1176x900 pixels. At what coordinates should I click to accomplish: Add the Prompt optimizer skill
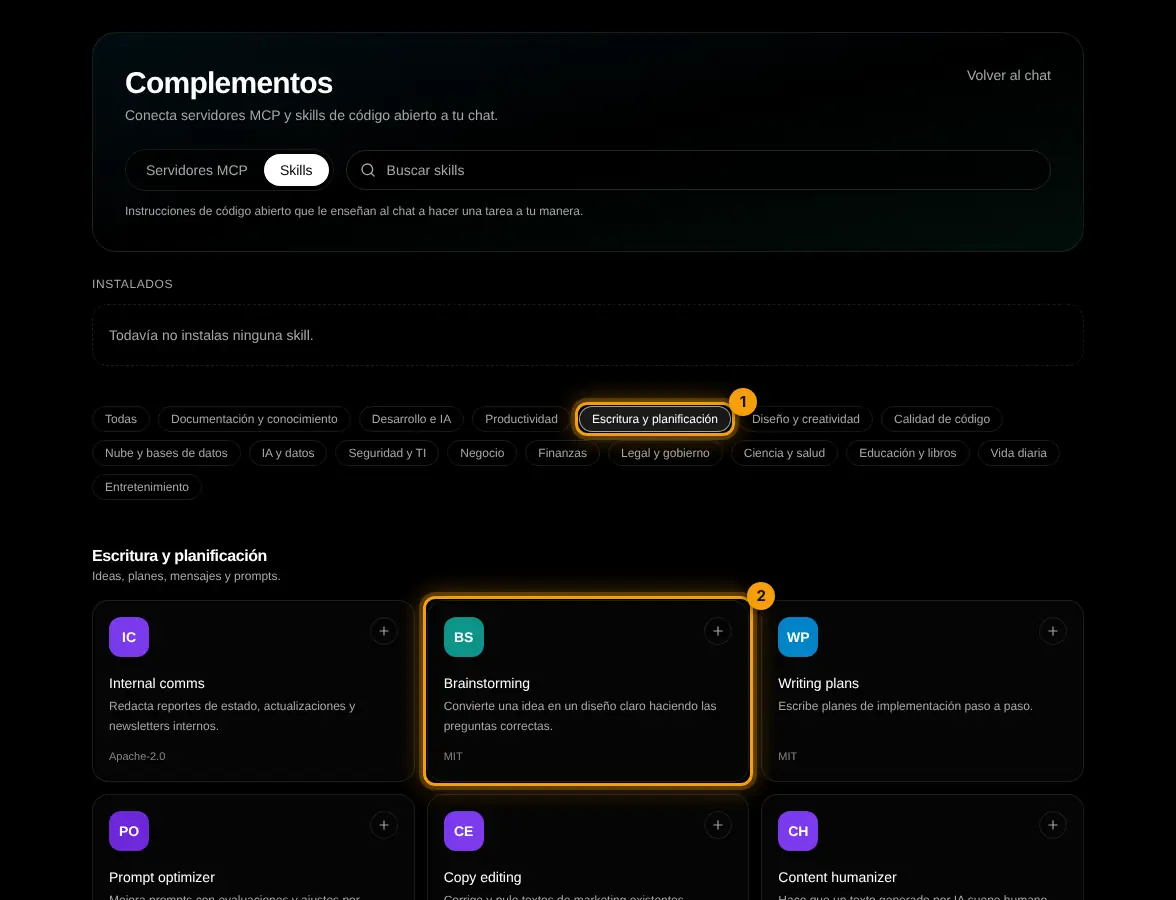[x=383, y=825]
